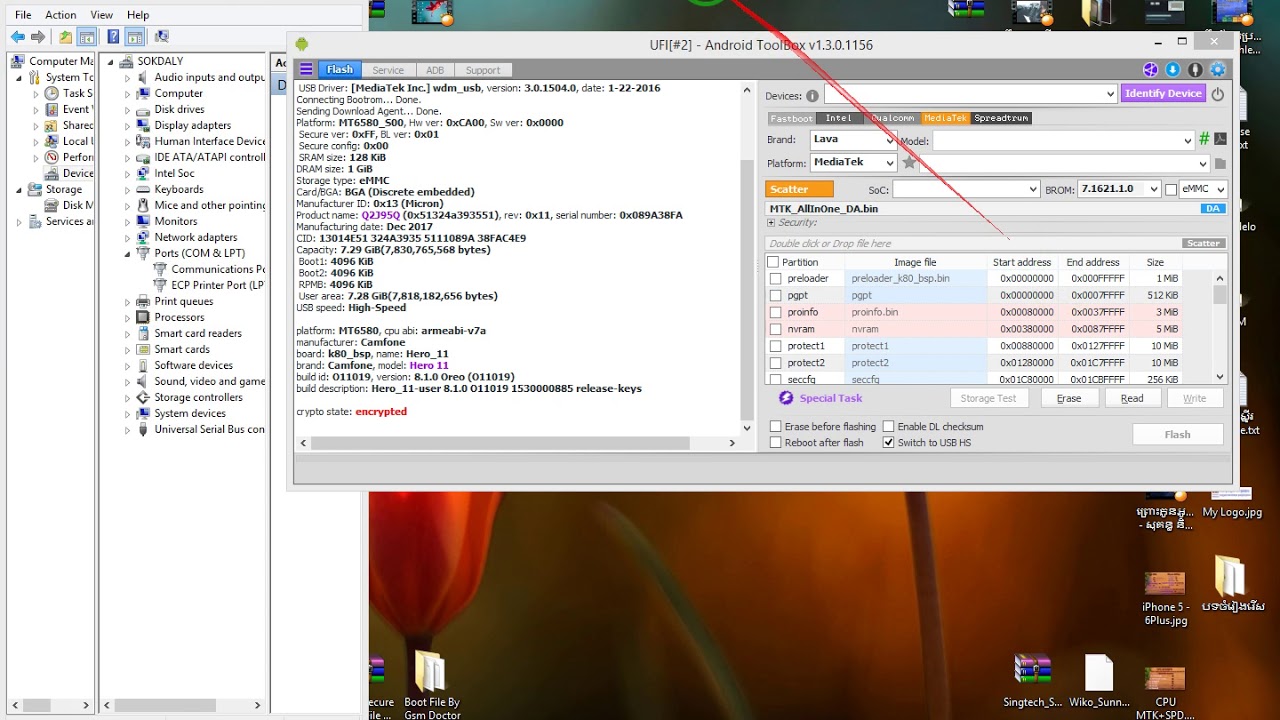The width and height of the screenshot is (1280, 720).
Task: Click the Identify Device button
Action: (1162, 93)
